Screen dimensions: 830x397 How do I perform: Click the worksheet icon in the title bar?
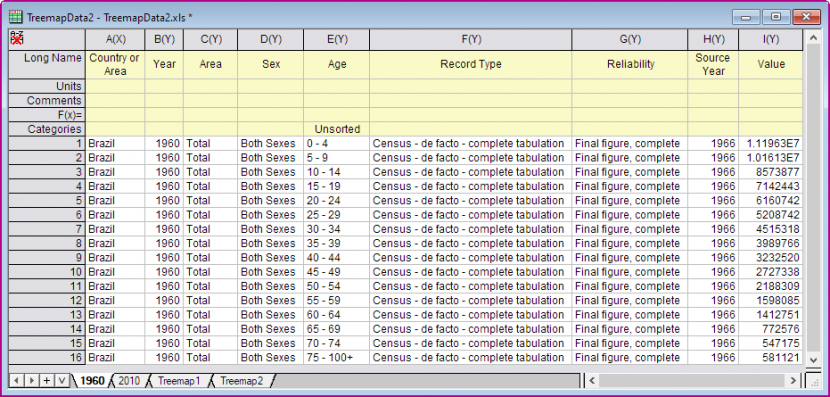[16, 17]
